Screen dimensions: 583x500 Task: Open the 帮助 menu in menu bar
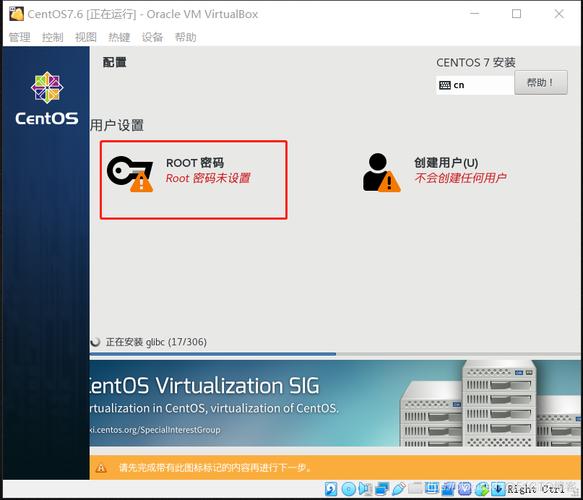click(x=186, y=37)
